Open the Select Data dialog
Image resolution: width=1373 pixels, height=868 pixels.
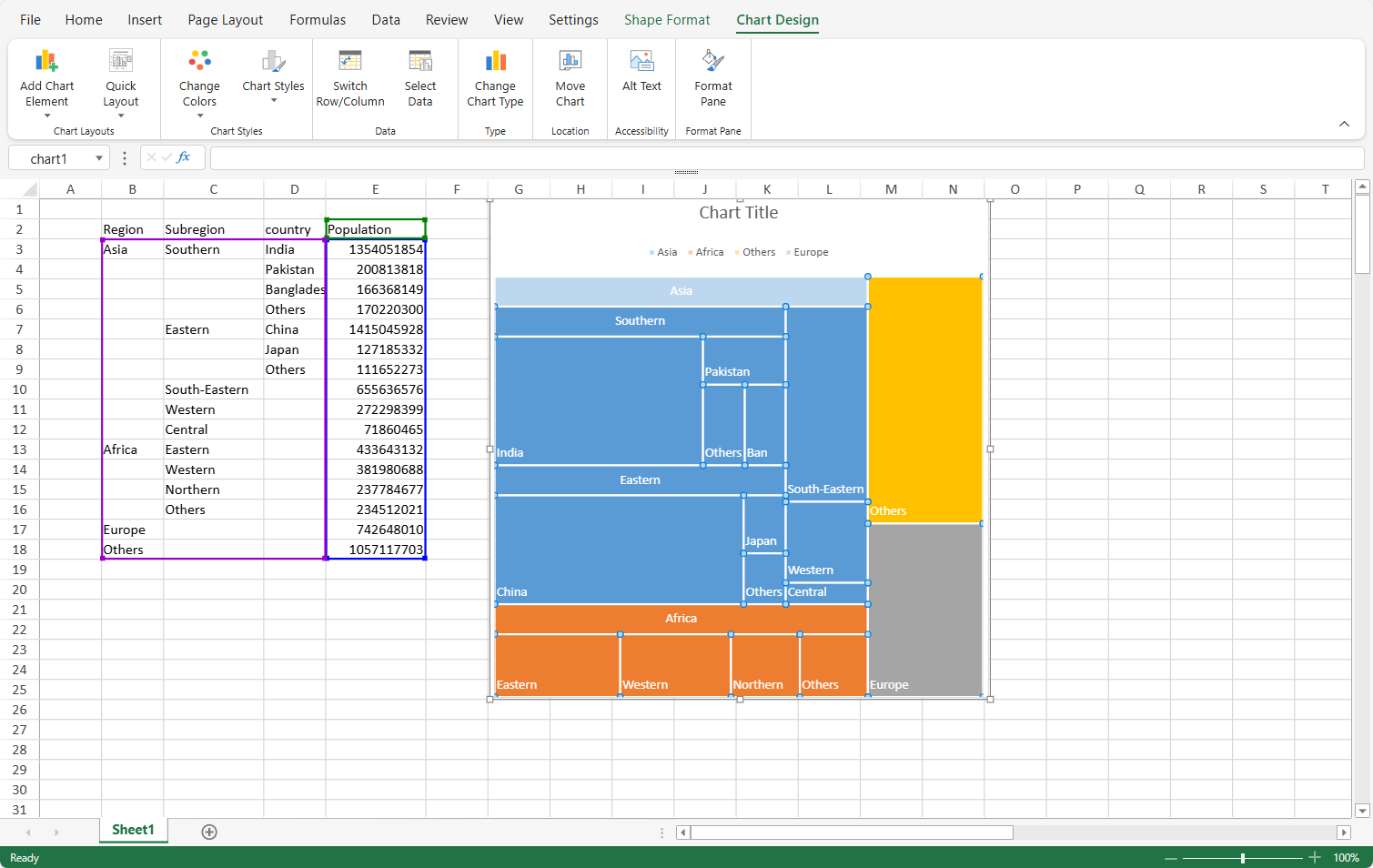click(x=420, y=62)
